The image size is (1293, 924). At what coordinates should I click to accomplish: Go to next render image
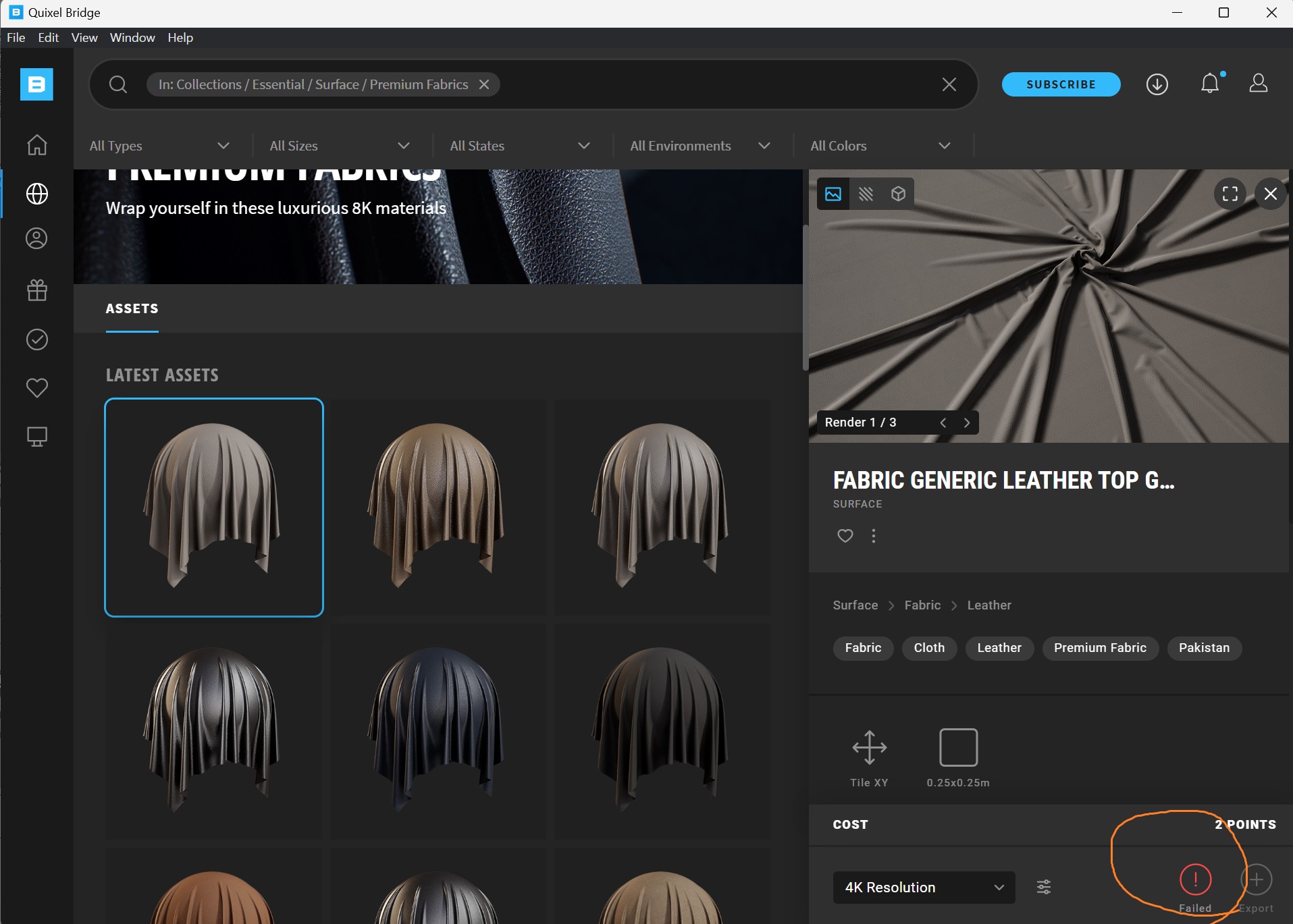pos(966,423)
